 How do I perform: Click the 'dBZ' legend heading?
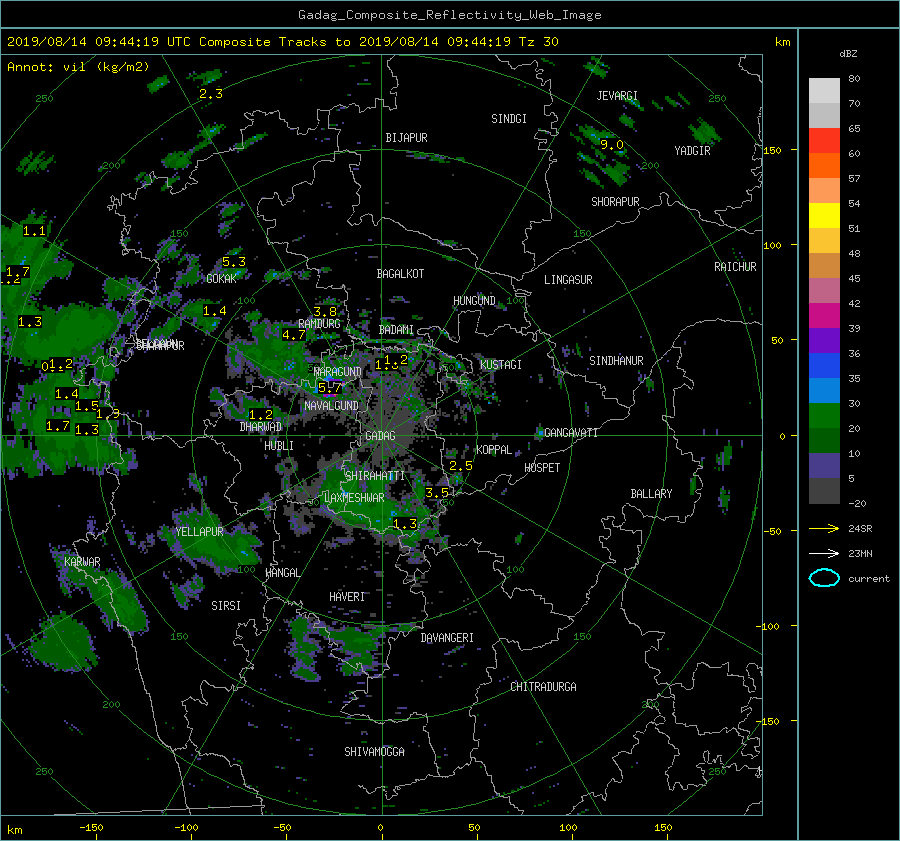pyautogui.click(x=848, y=53)
